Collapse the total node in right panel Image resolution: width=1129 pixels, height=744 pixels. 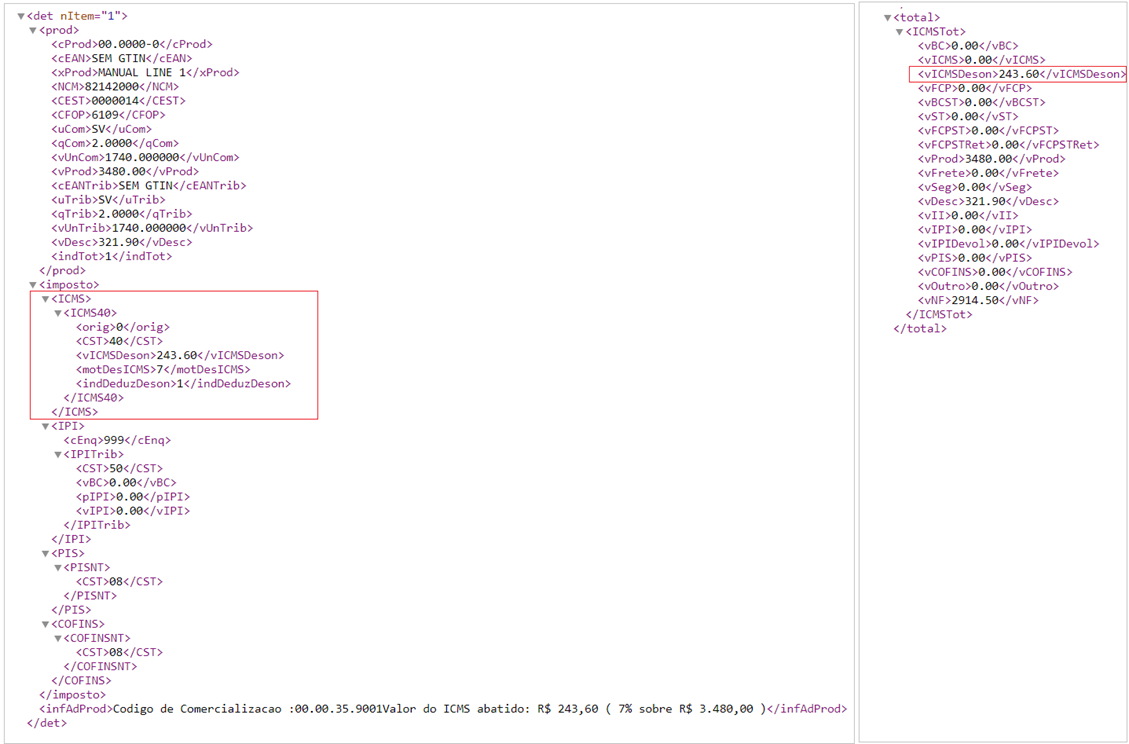[x=887, y=18]
